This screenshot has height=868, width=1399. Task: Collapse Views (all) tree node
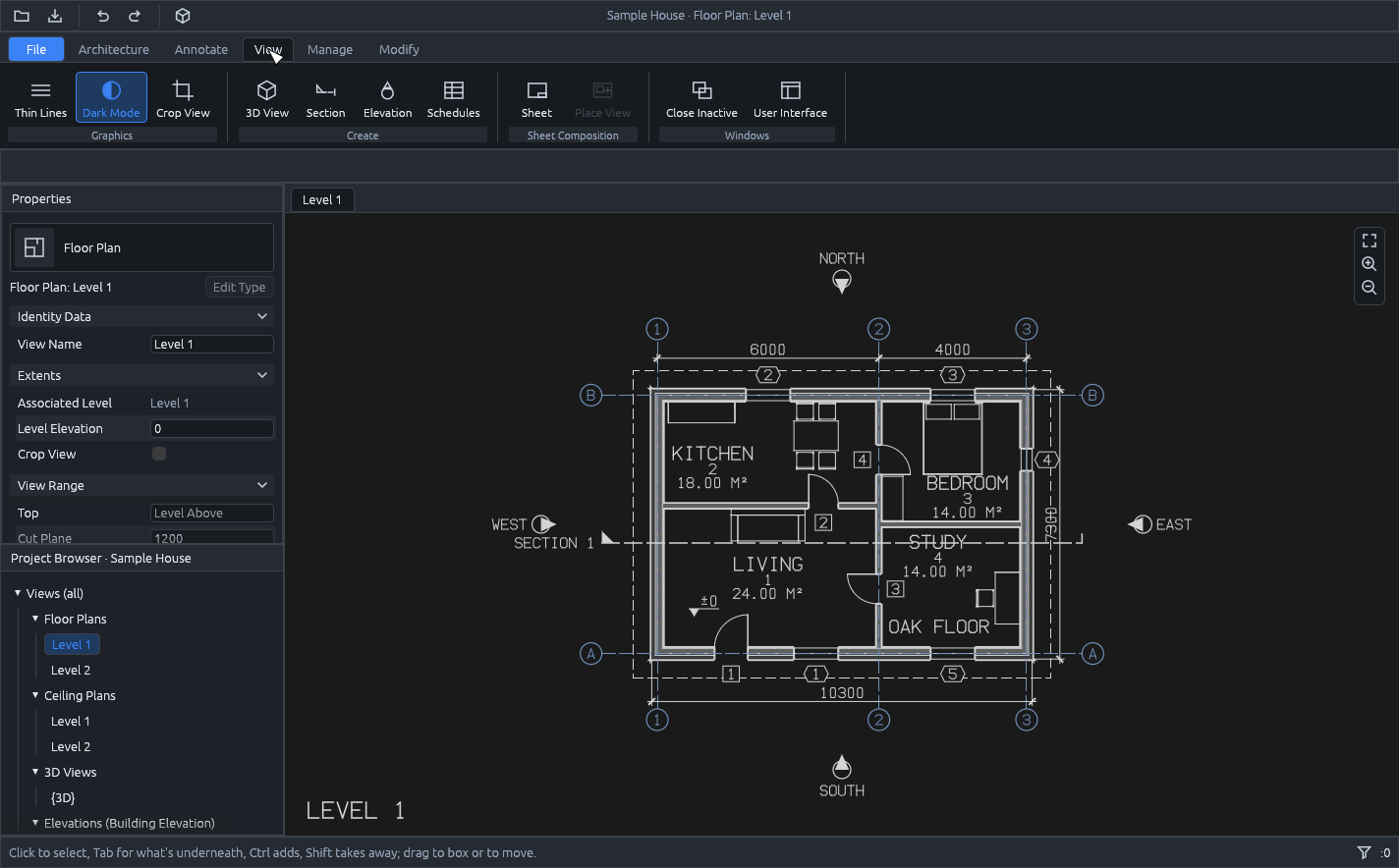tap(18, 593)
